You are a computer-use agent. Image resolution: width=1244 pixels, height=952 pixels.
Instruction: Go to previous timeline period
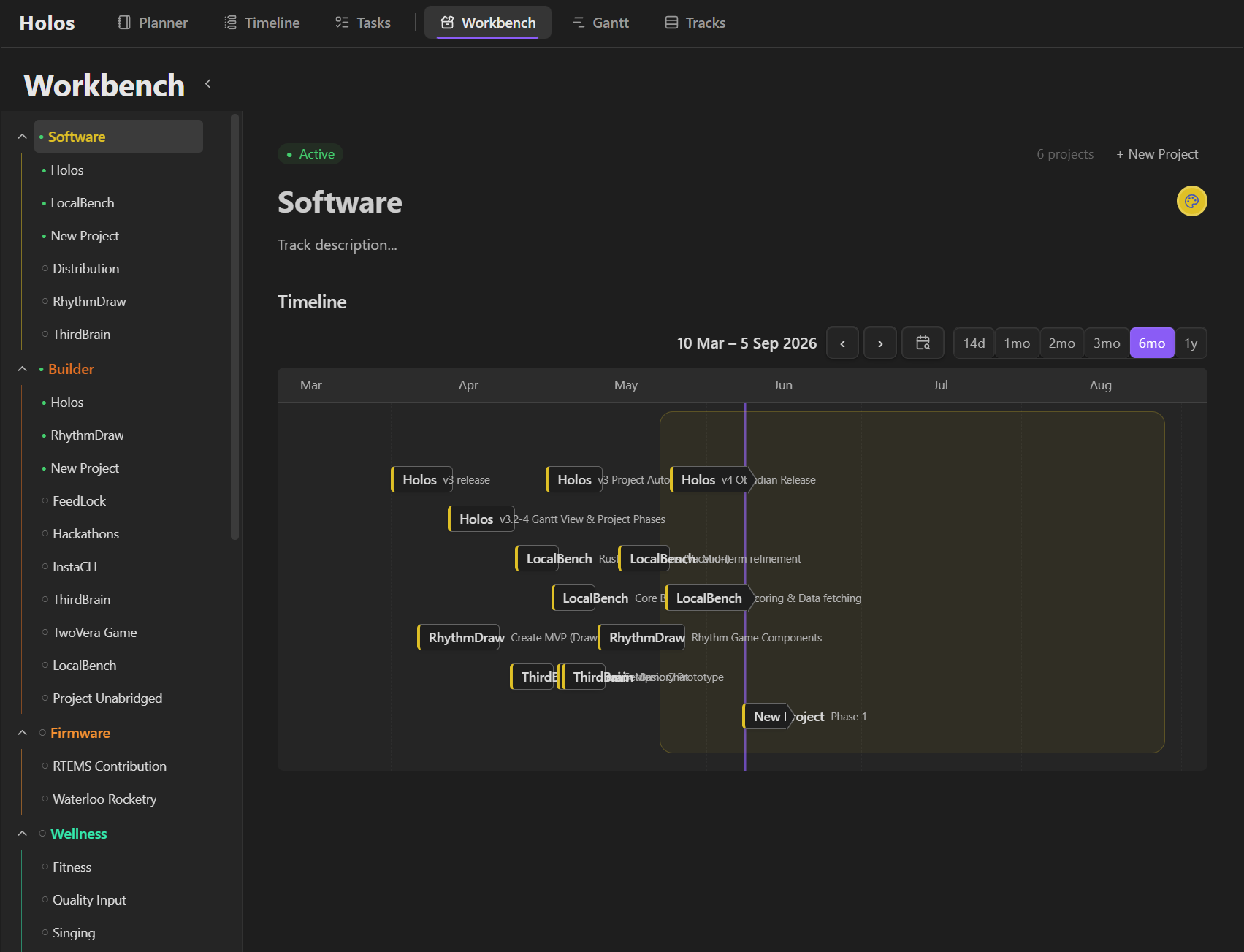tap(842, 343)
